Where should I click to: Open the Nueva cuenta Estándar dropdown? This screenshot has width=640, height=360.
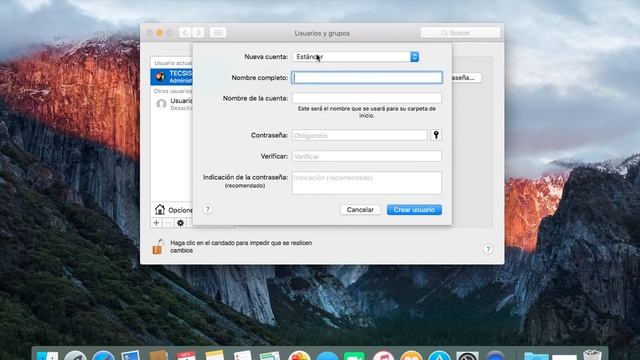(356, 57)
